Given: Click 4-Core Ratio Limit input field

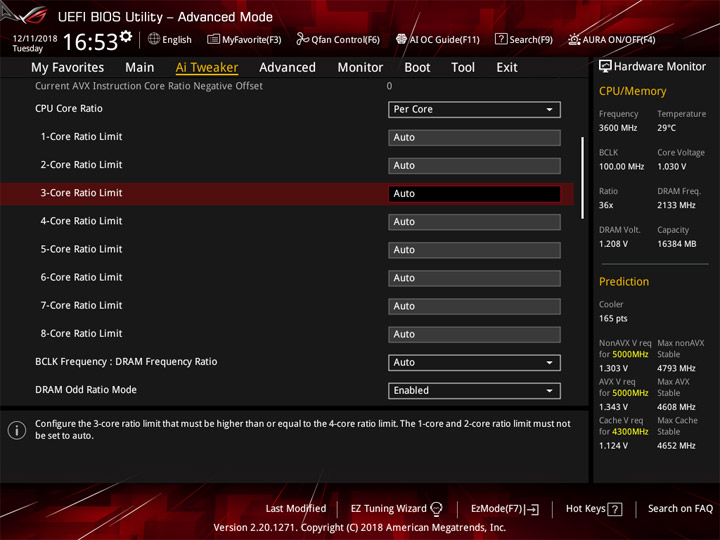Looking at the screenshot, I should click(474, 222).
